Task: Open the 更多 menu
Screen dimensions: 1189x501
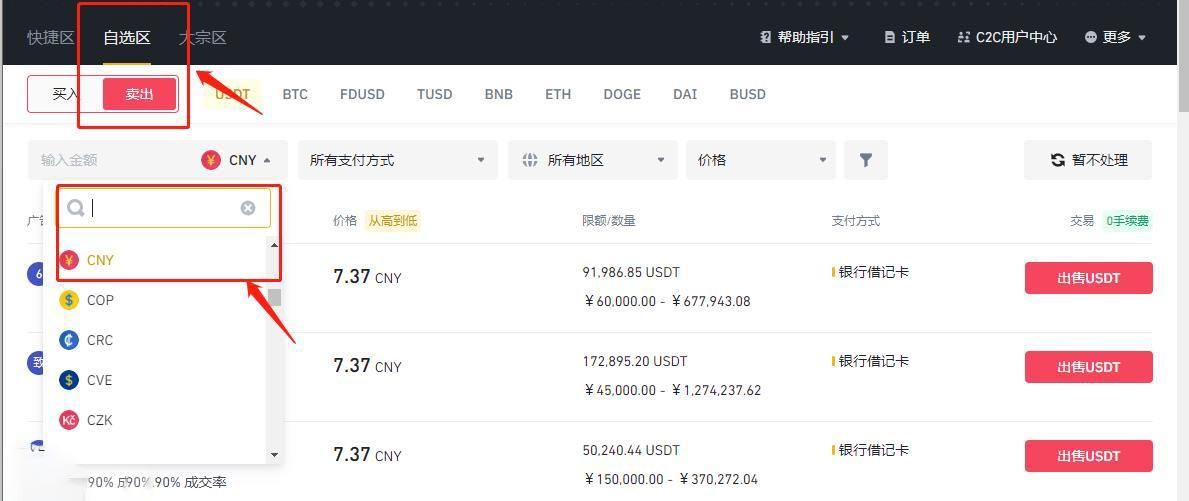Action: pyautogui.click(x=1115, y=37)
